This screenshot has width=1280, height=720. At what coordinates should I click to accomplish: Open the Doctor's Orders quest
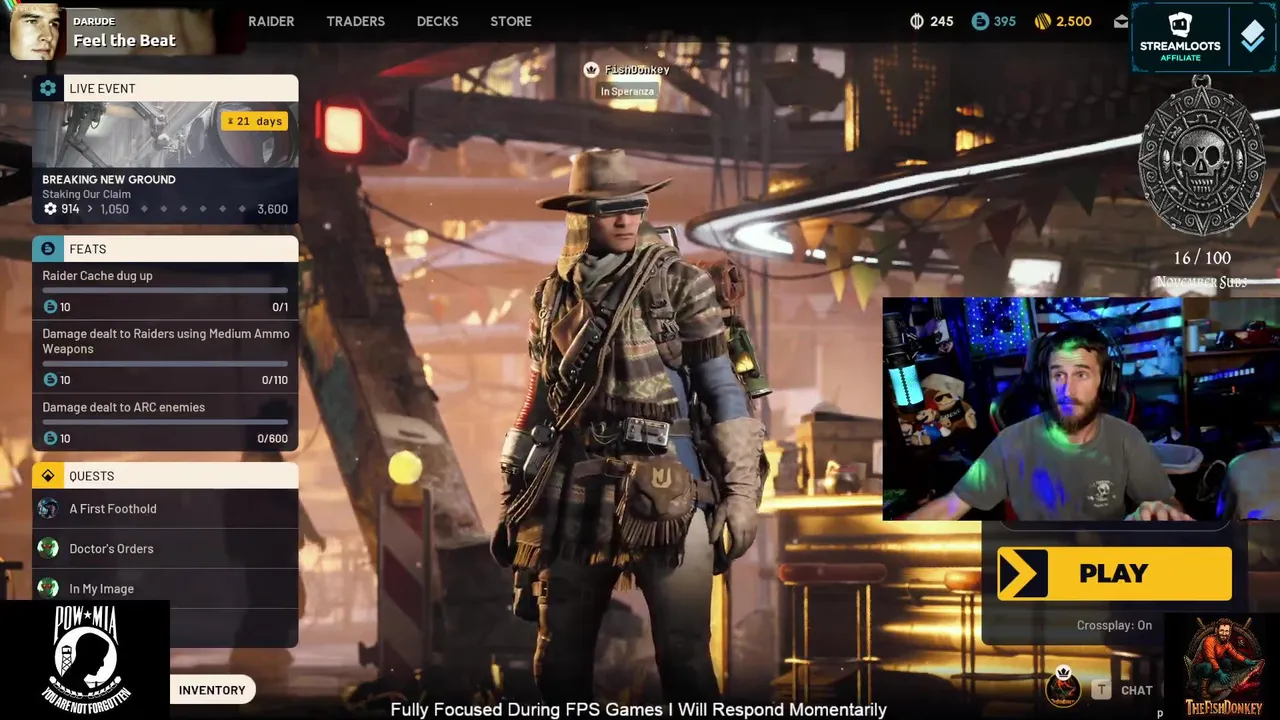click(x=165, y=549)
